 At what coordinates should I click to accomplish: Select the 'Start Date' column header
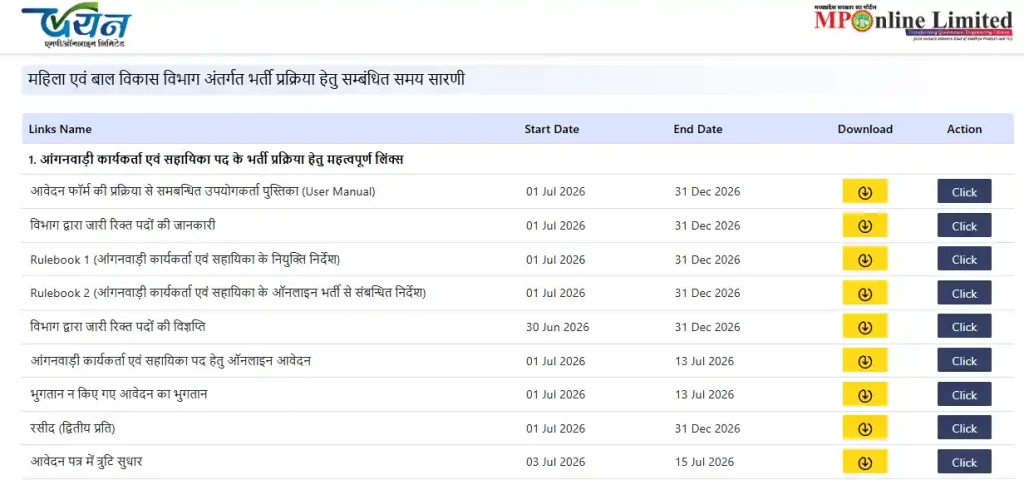pos(552,129)
